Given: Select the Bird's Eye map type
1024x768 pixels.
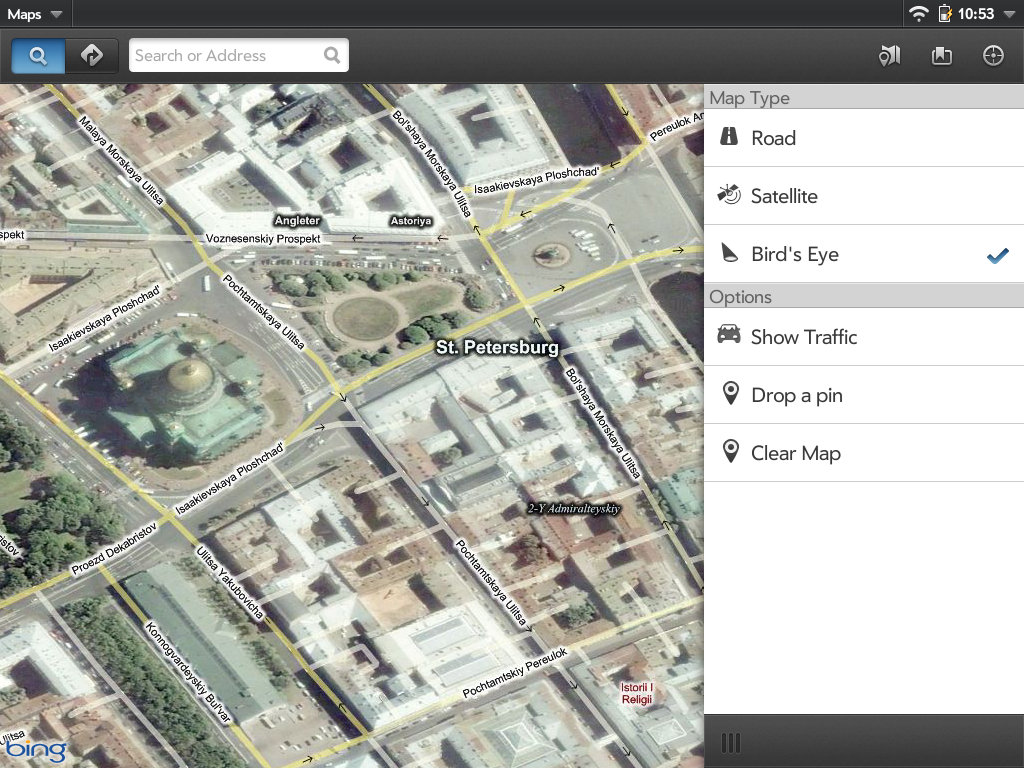Looking at the screenshot, I should [x=863, y=254].
